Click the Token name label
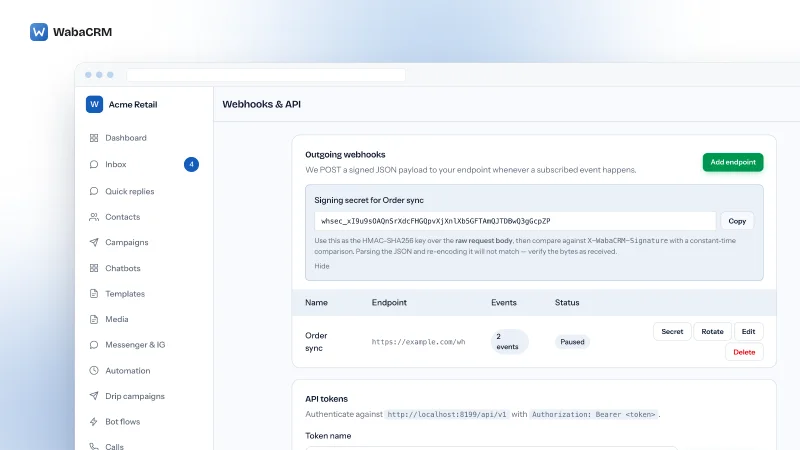Viewport: 800px width, 450px height. pos(328,436)
